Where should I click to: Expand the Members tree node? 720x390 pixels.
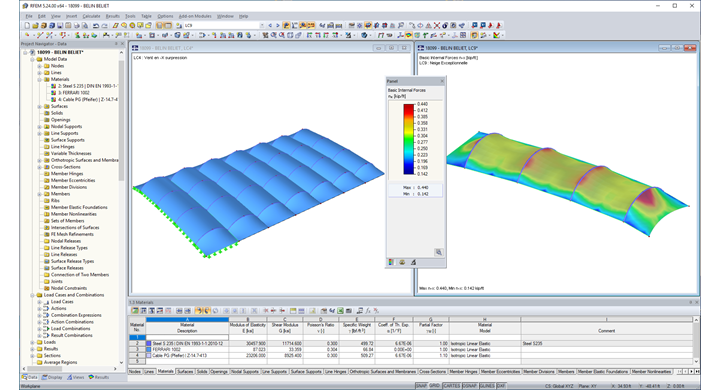[39, 194]
